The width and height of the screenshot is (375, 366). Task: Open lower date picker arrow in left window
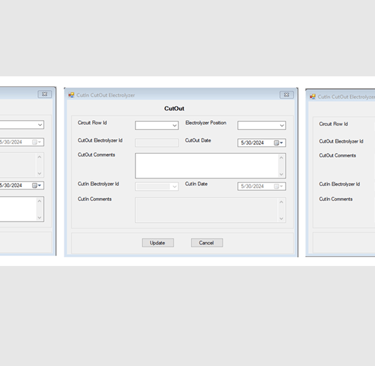click(40, 185)
